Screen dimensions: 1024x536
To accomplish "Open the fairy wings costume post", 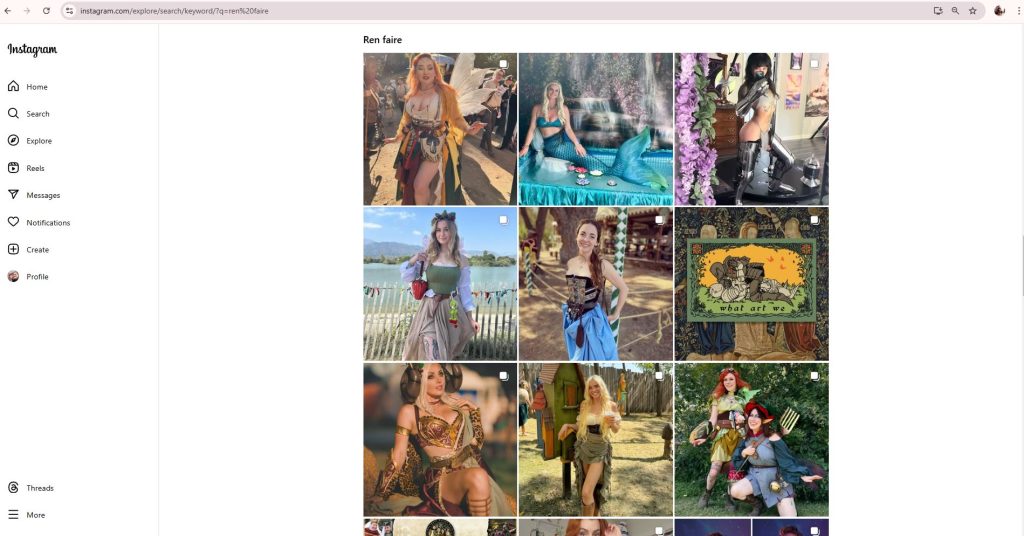I will [x=440, y=129].
